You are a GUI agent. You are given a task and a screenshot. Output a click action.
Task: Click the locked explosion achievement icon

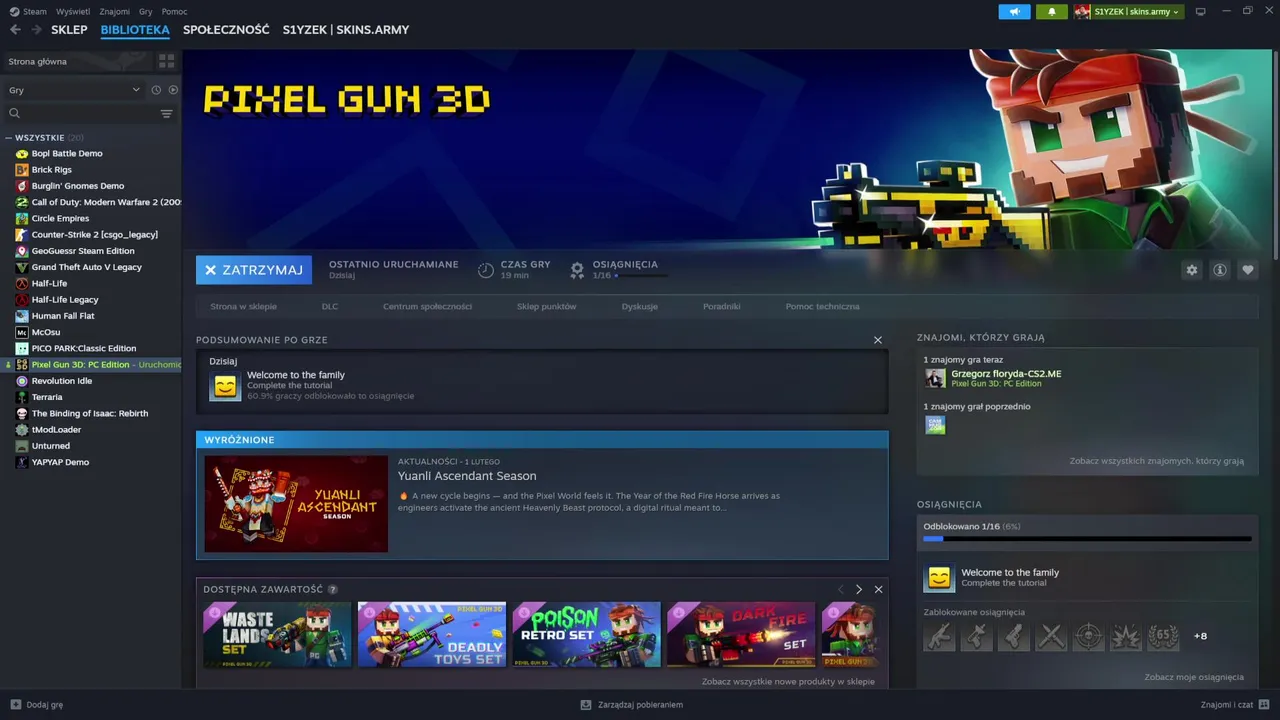[x=1126, y=636]
